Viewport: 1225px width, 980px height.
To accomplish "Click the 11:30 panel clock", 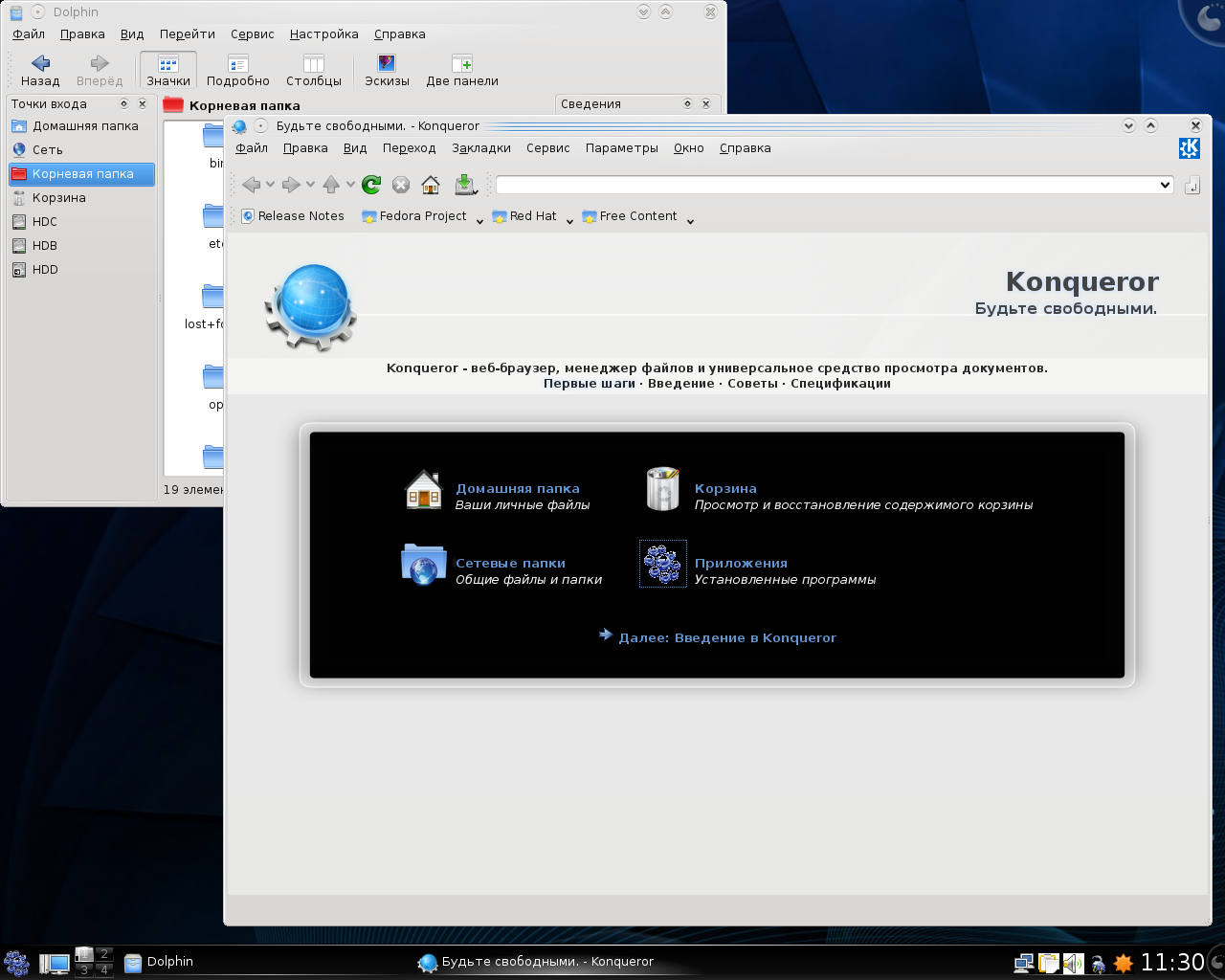I will 1172,962.
